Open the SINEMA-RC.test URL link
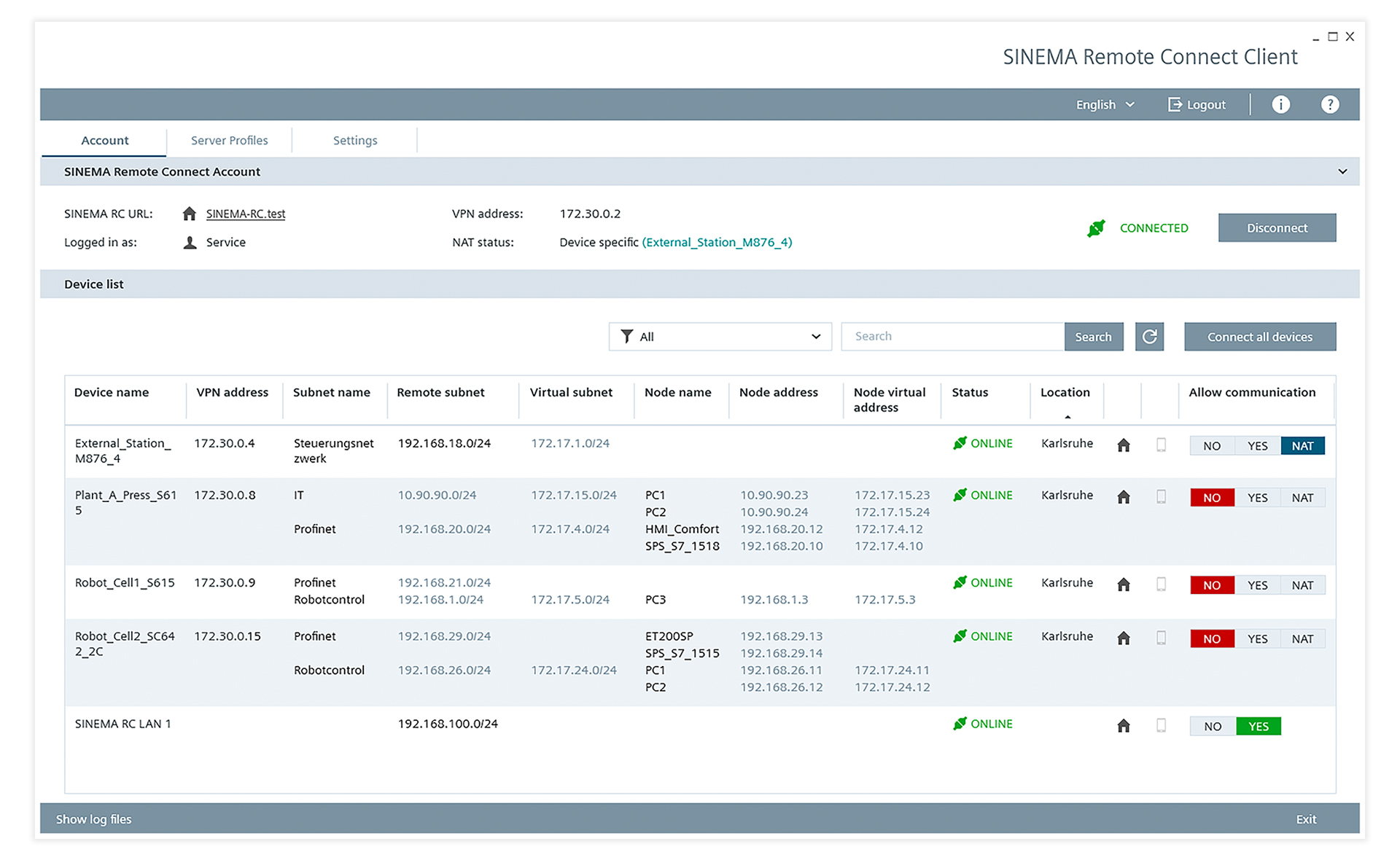Viewport: 1400px width, 860px height. tap(246, 214)
